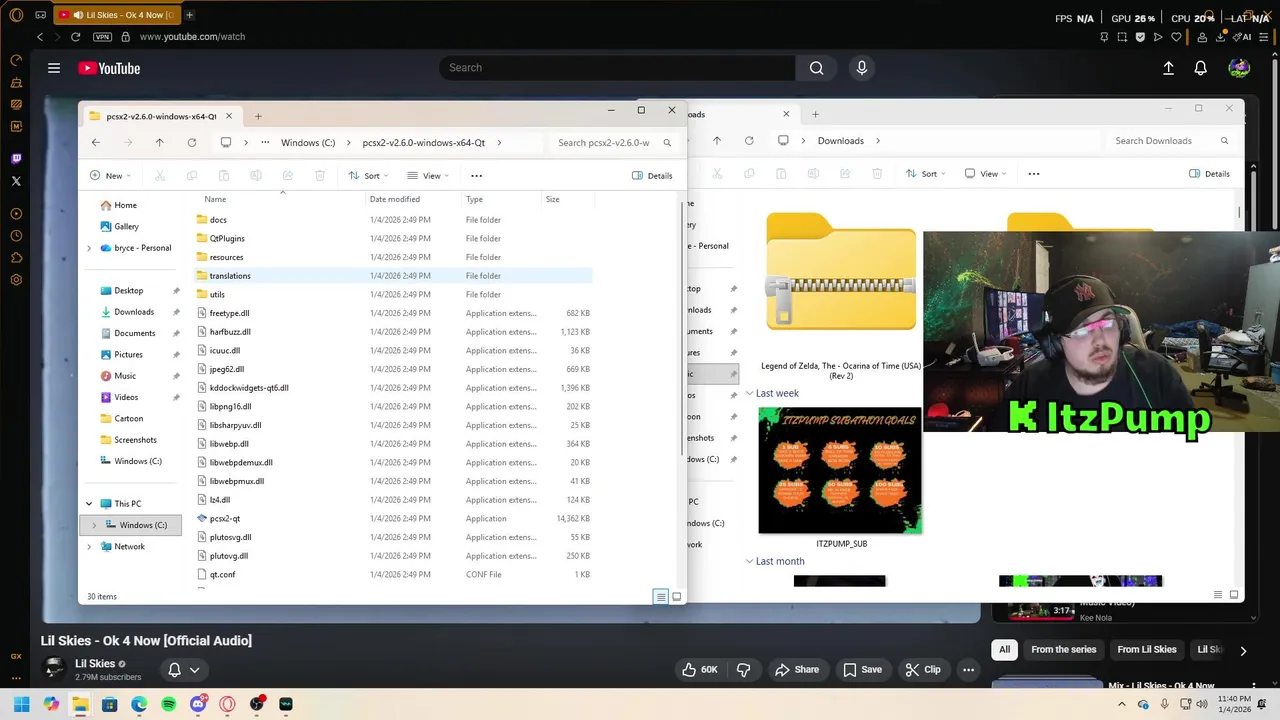Open the Windows Start menu
This screenshot has height=720, width=1280.
click(22, 704)
